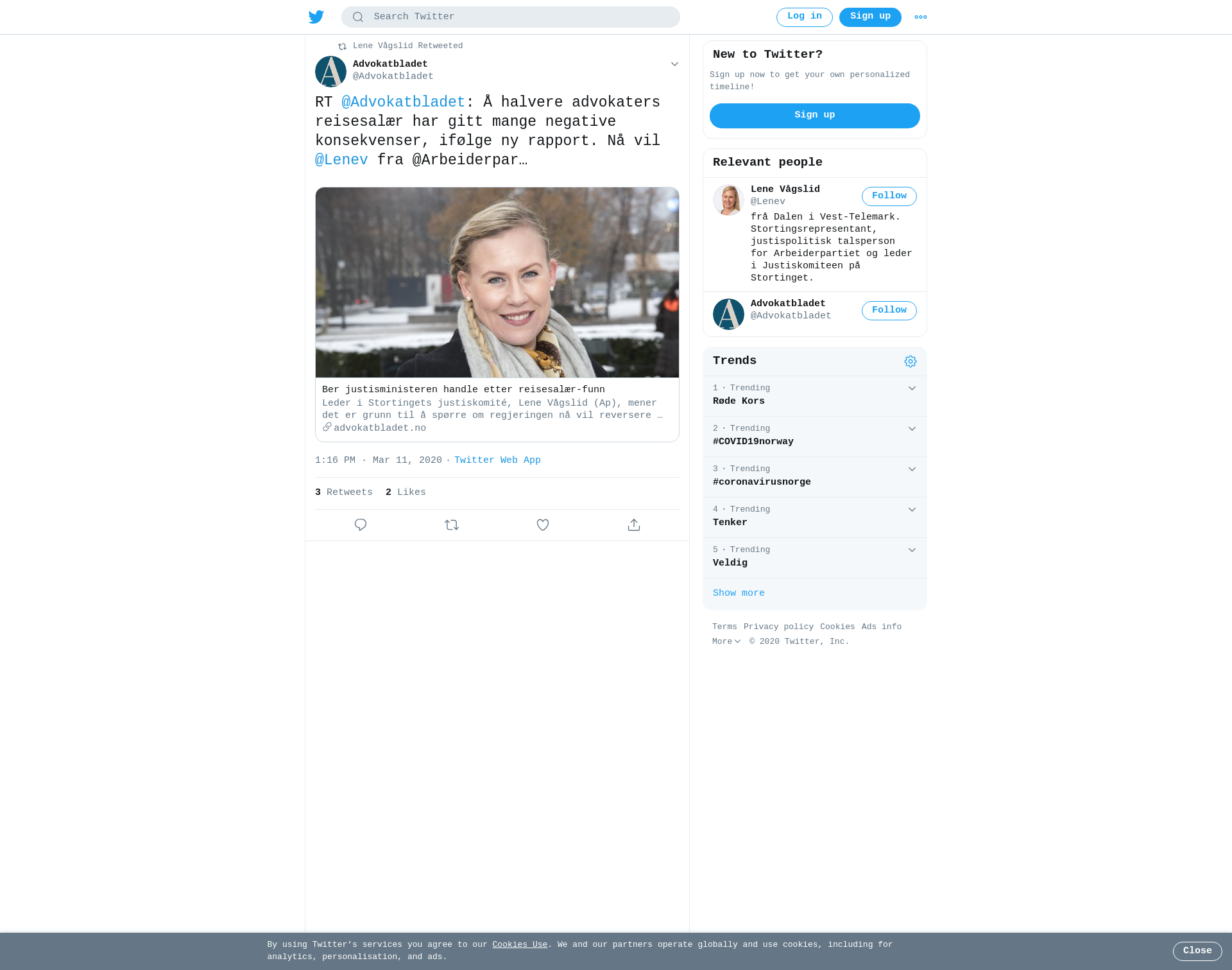View the 3 Retweets list
The width and height of the screenshot is (1232, 970).
click(343, 492)
